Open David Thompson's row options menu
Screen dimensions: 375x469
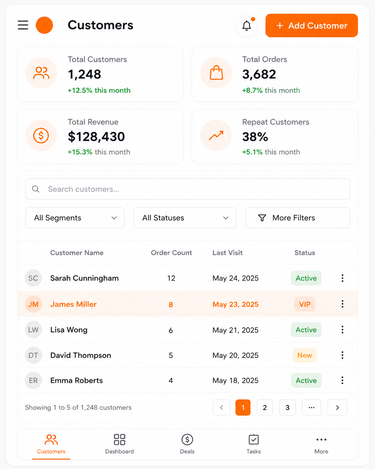342,355
